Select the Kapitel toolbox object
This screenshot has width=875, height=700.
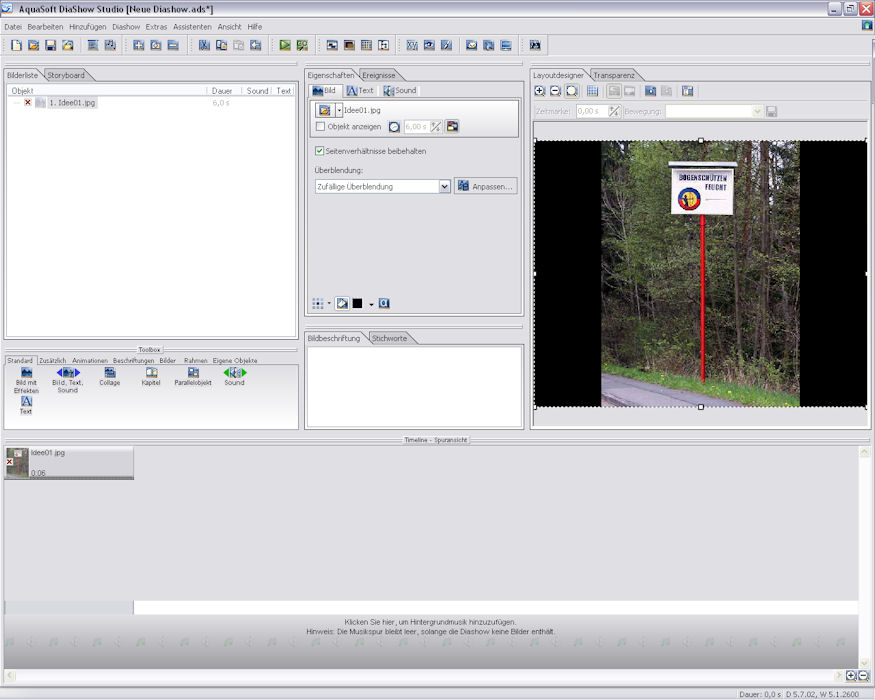tap(151, 374)
